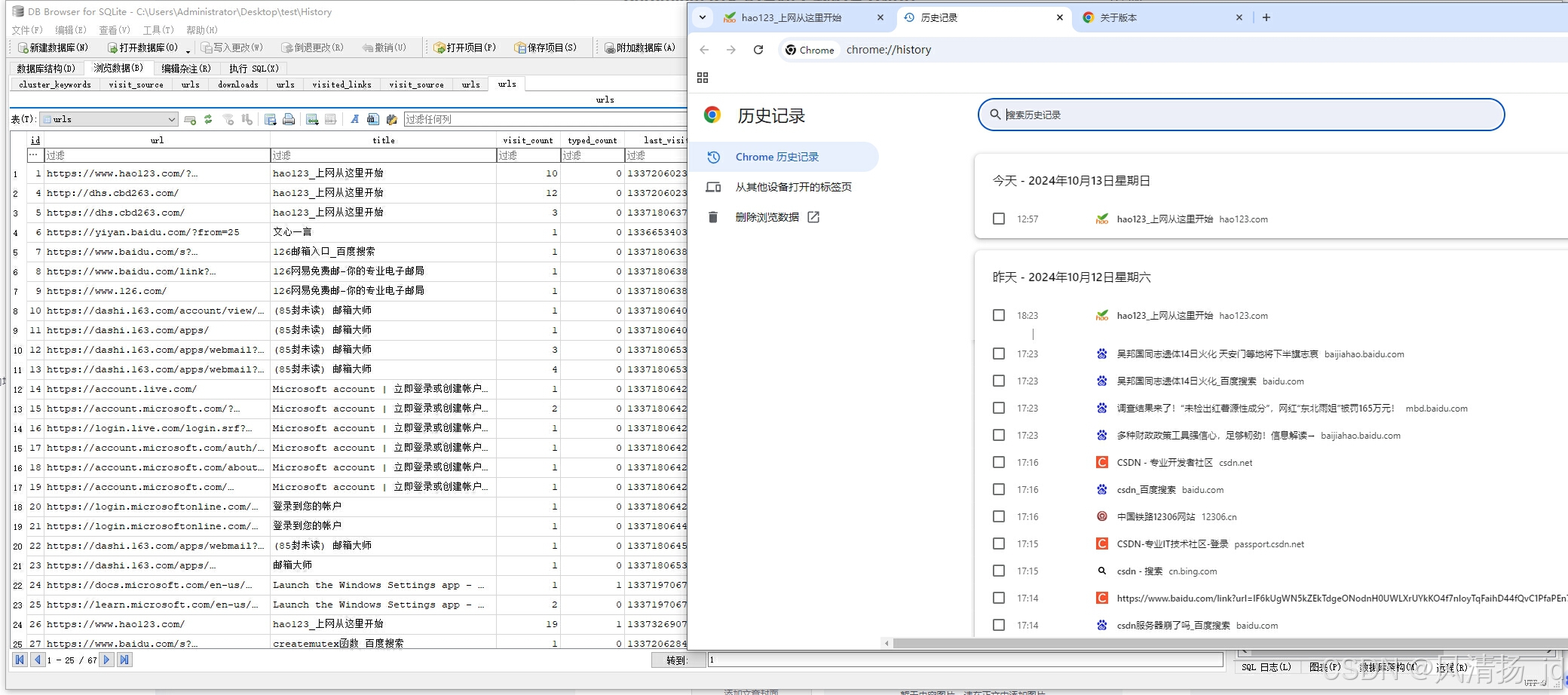Click the delete record icon
The height and width of the screenshot is (695, 1568).
pyautogui.click(x=330, y=119)
